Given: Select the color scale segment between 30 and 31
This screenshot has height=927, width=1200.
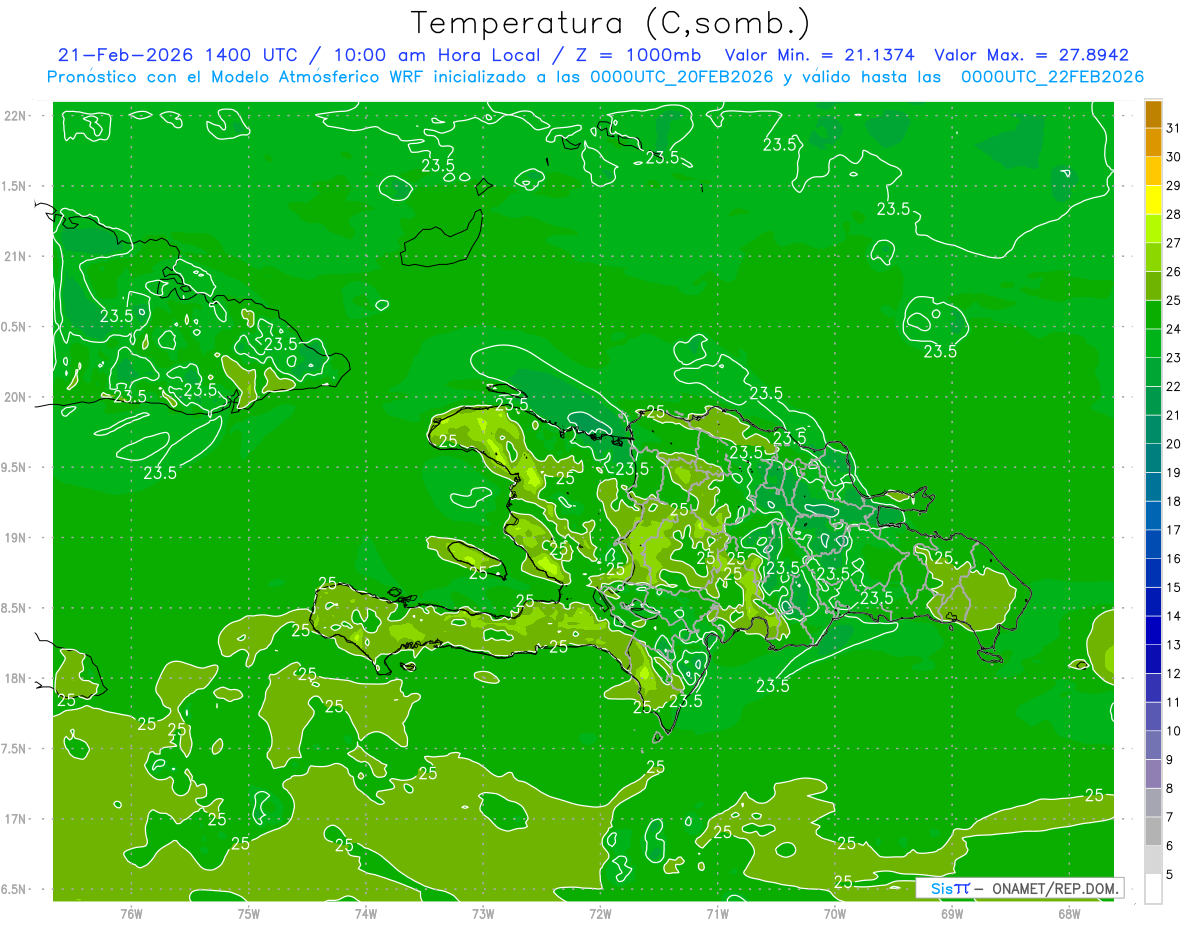Looking at the screenshot, I should [1153, 143].
